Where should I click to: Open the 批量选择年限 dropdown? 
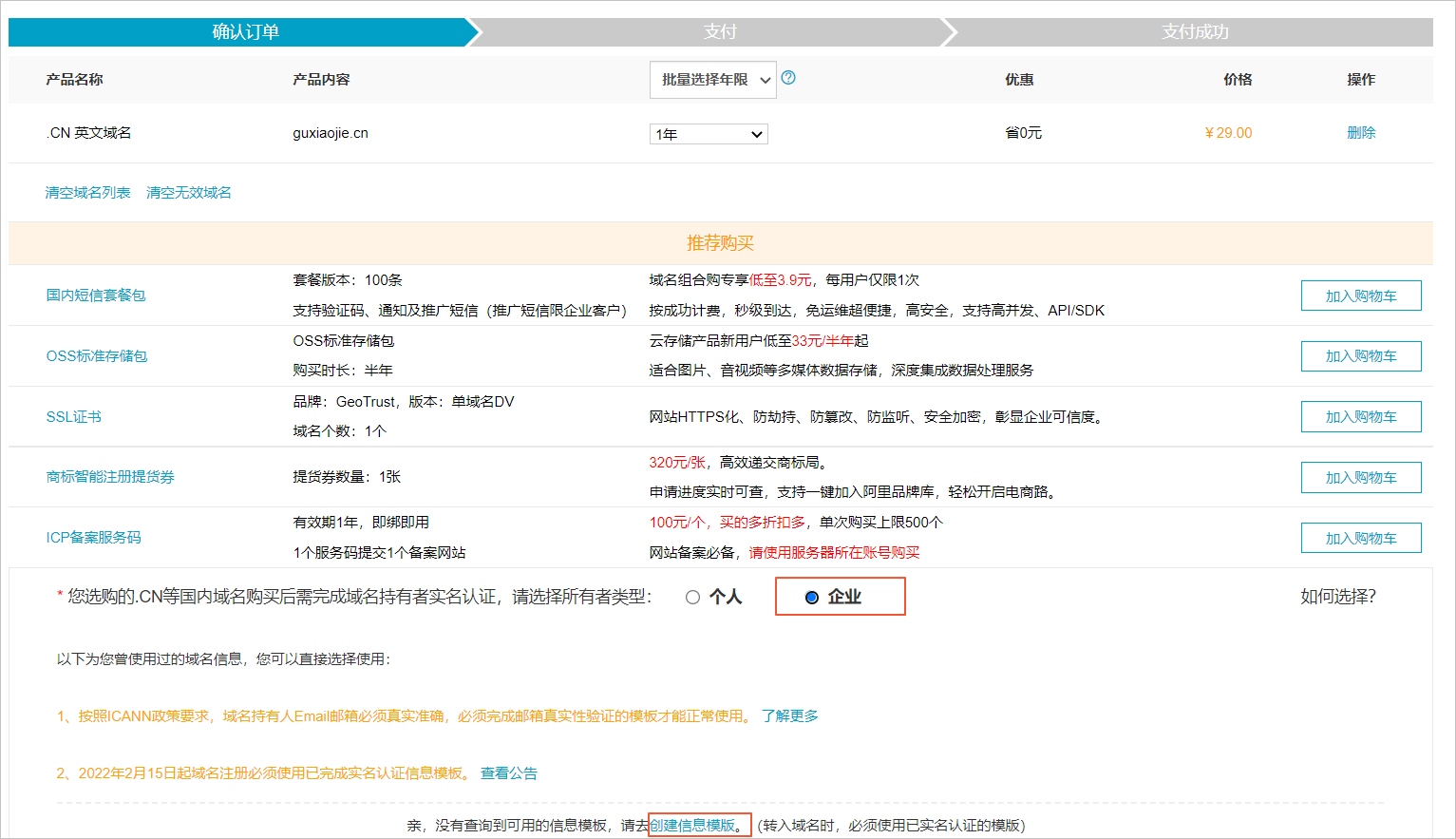tap(713, 80)
